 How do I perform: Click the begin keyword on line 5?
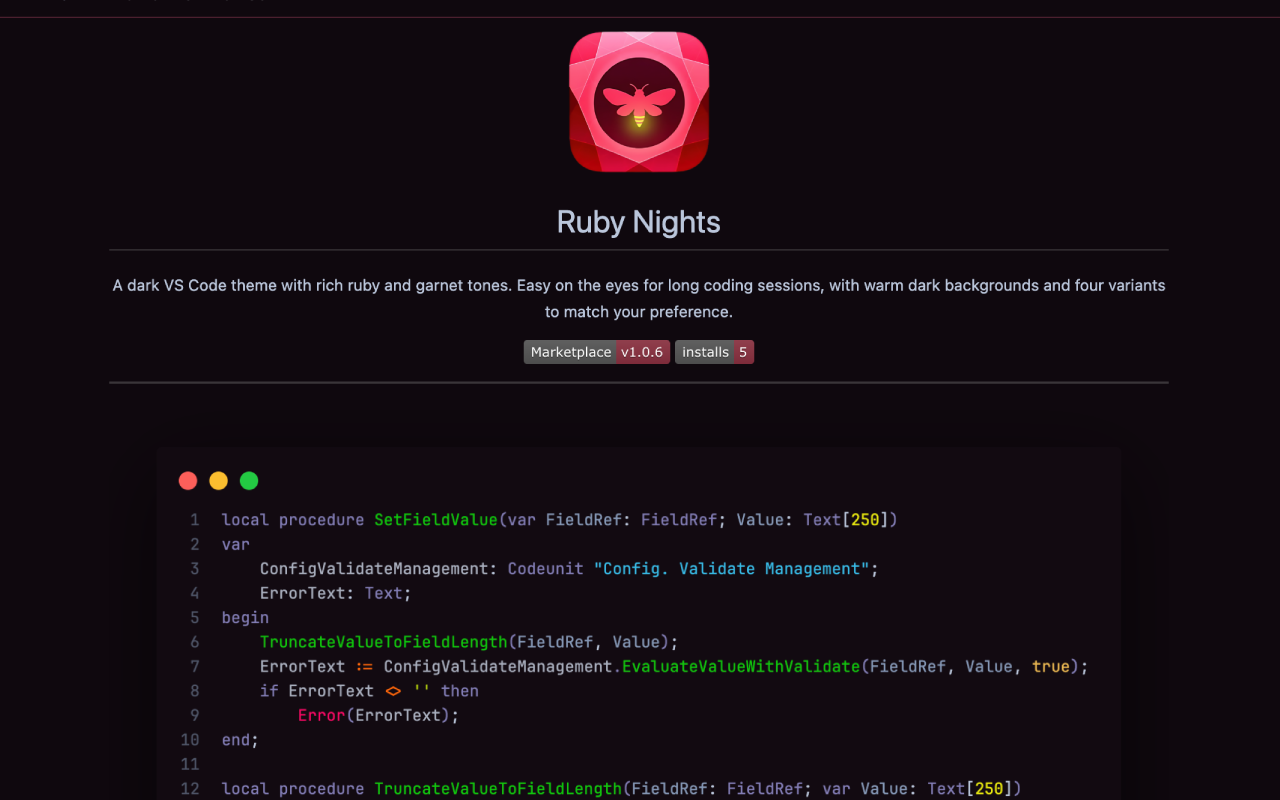point(244,617)
